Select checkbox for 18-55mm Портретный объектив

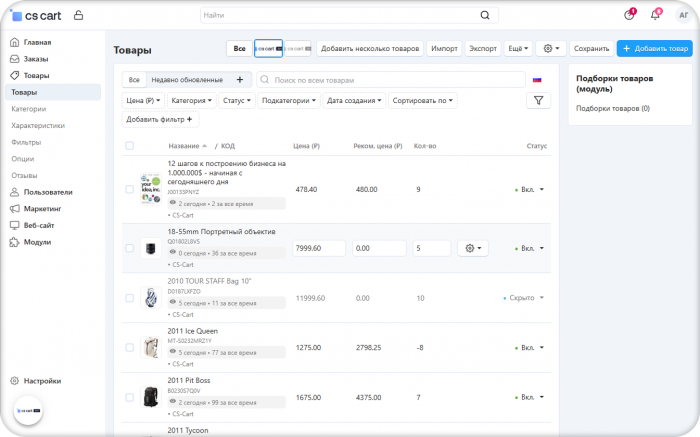(129, 248)
